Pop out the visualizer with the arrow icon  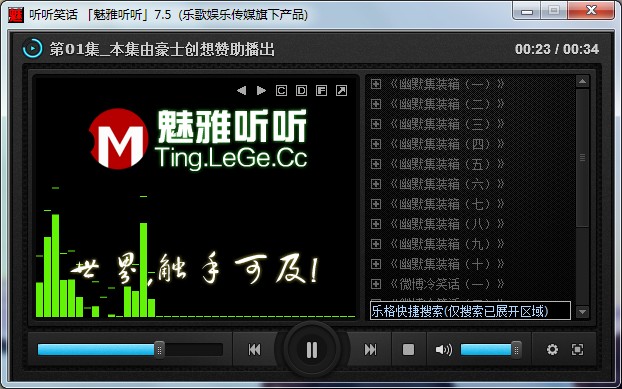coord(342,91)
